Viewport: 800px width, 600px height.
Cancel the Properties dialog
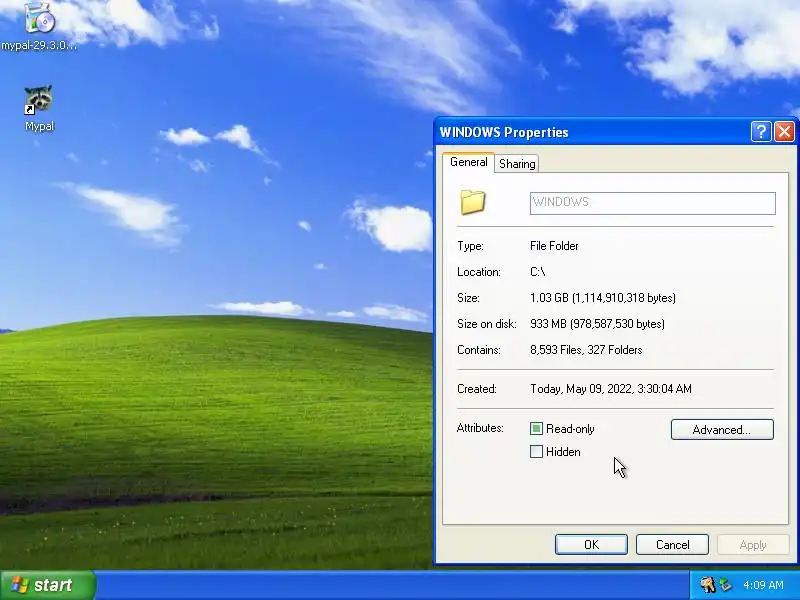tap(672, 545)
